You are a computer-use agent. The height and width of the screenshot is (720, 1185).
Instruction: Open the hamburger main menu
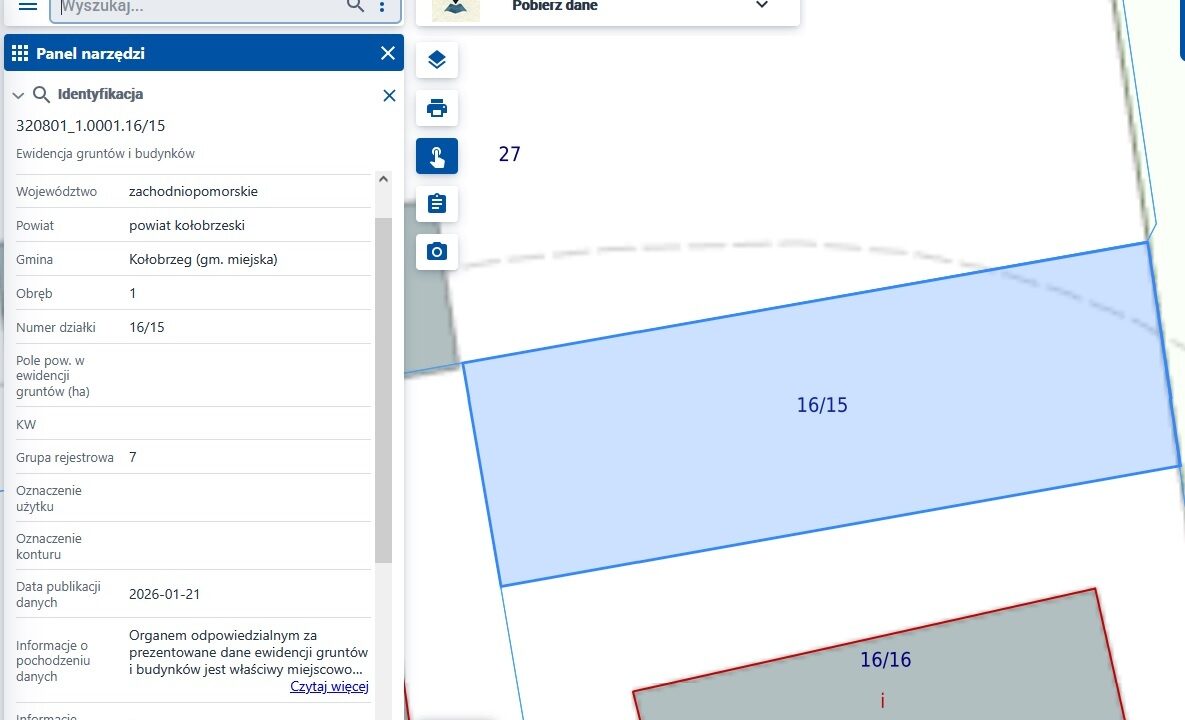coord(28,6)
